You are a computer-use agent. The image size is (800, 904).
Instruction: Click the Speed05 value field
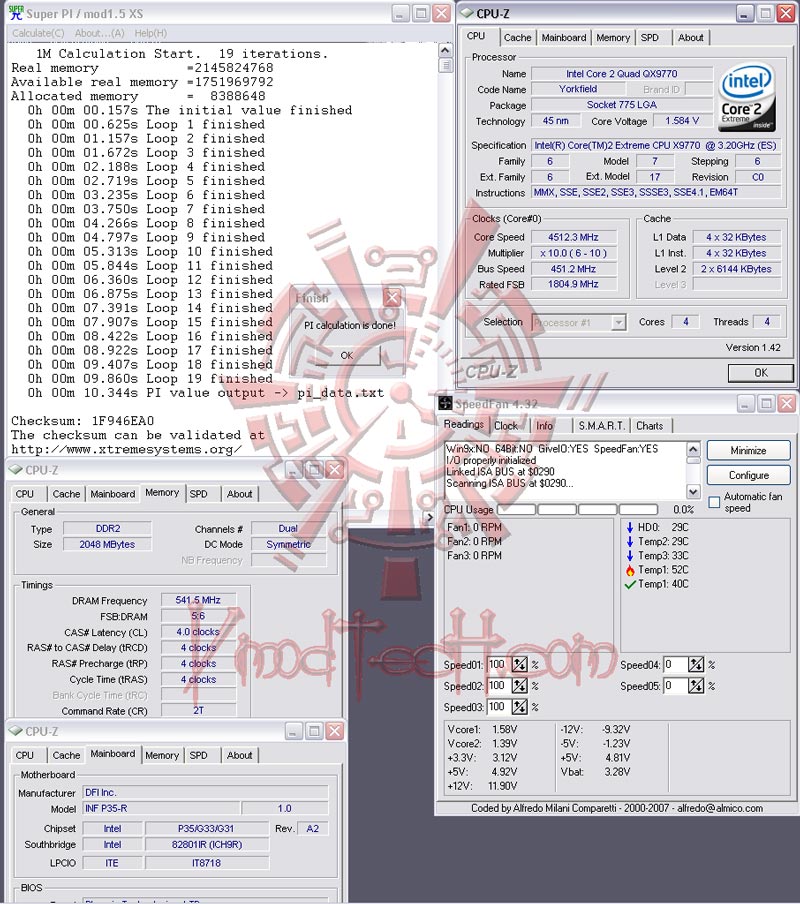click(x=676, y=686)
